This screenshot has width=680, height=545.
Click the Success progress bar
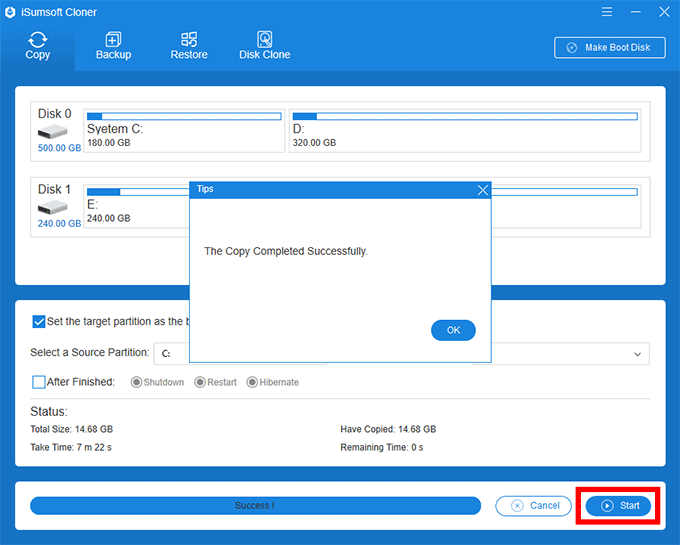(x=255, y=506)
